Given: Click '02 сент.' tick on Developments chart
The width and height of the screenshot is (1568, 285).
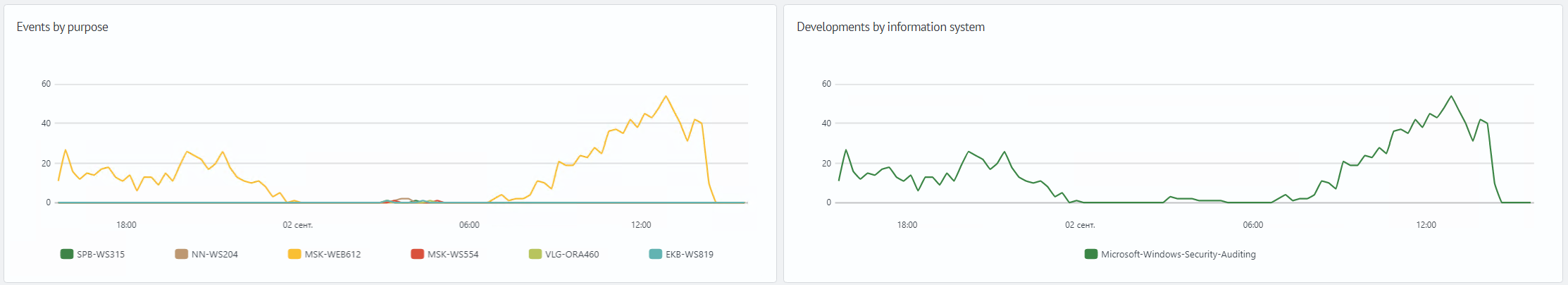Looking at the screenshot, I should (x=1080, y=225).
